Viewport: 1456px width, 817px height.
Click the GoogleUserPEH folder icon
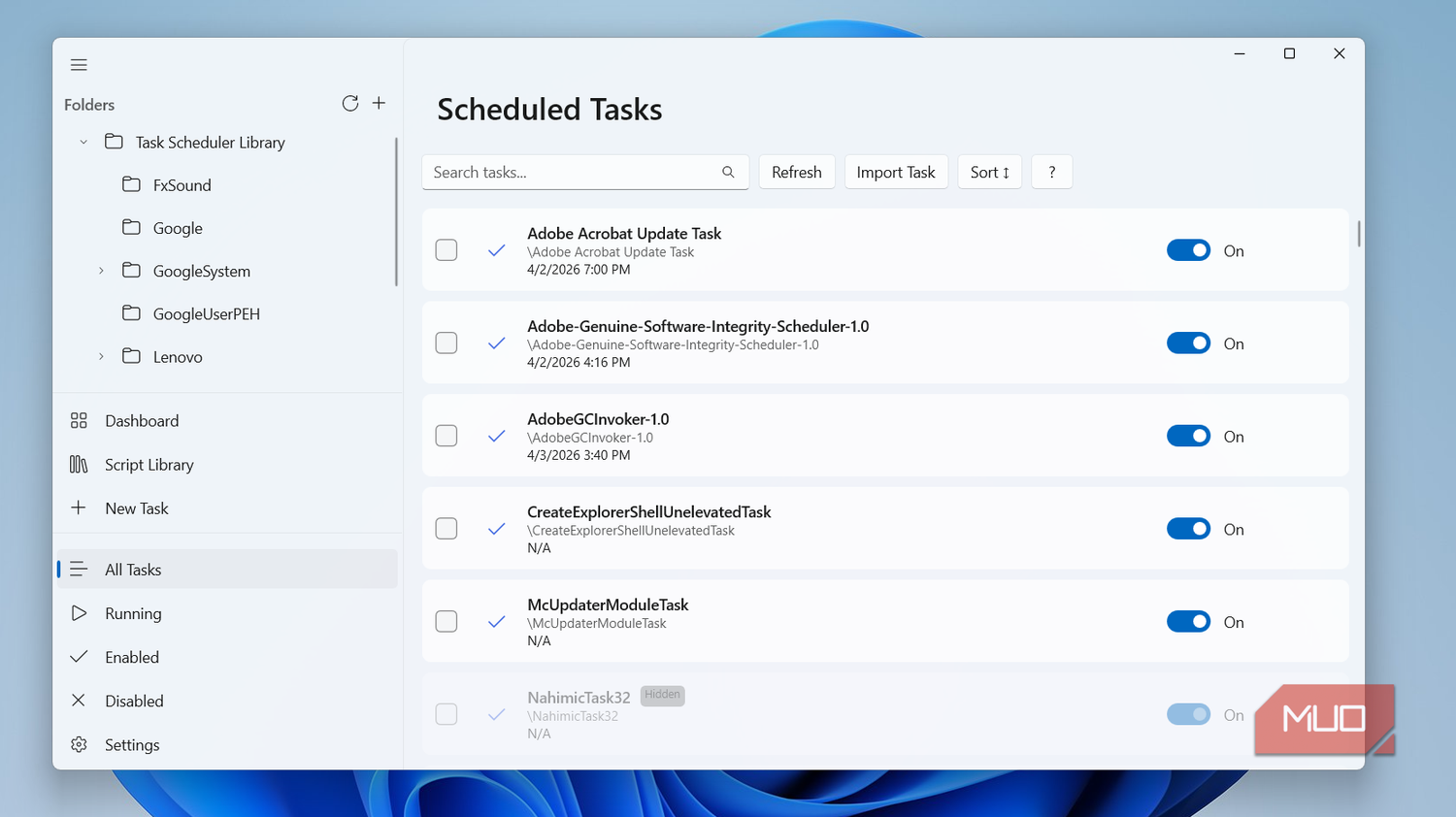point(131,312)
